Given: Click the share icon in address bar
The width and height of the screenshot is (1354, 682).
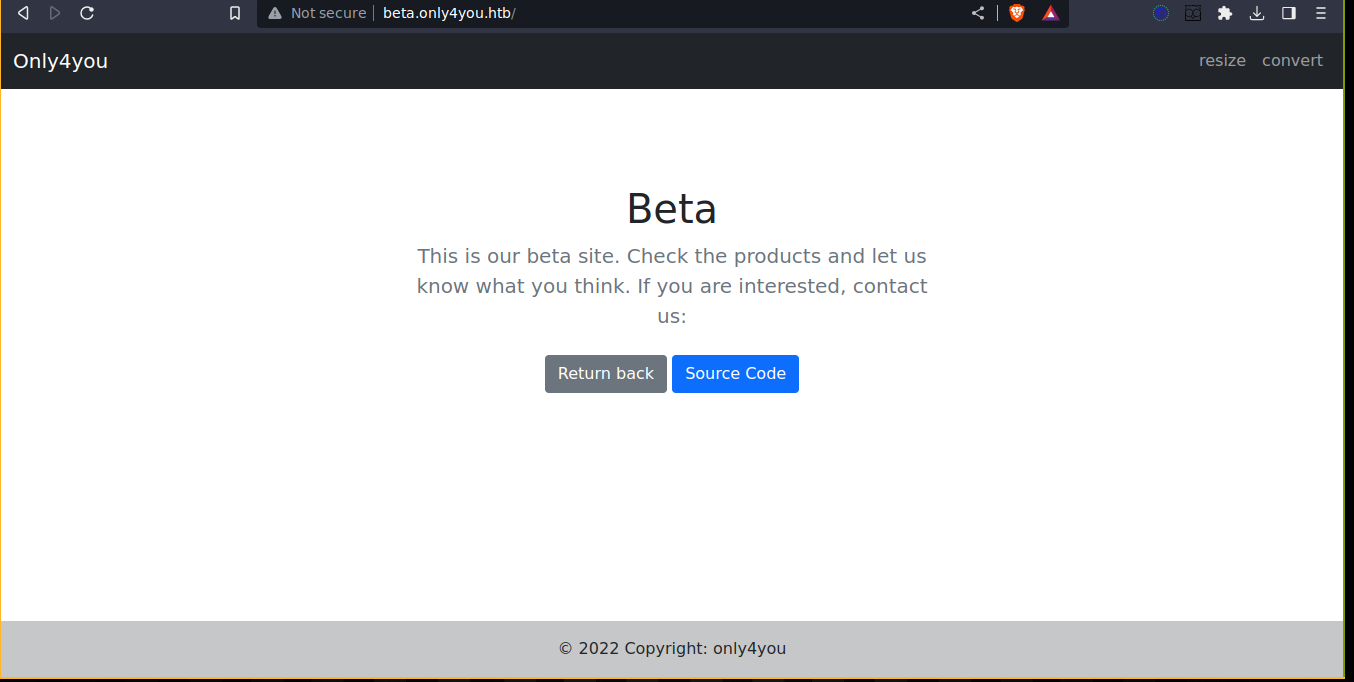Looking at the screenshot, I should tap(978, 13).
